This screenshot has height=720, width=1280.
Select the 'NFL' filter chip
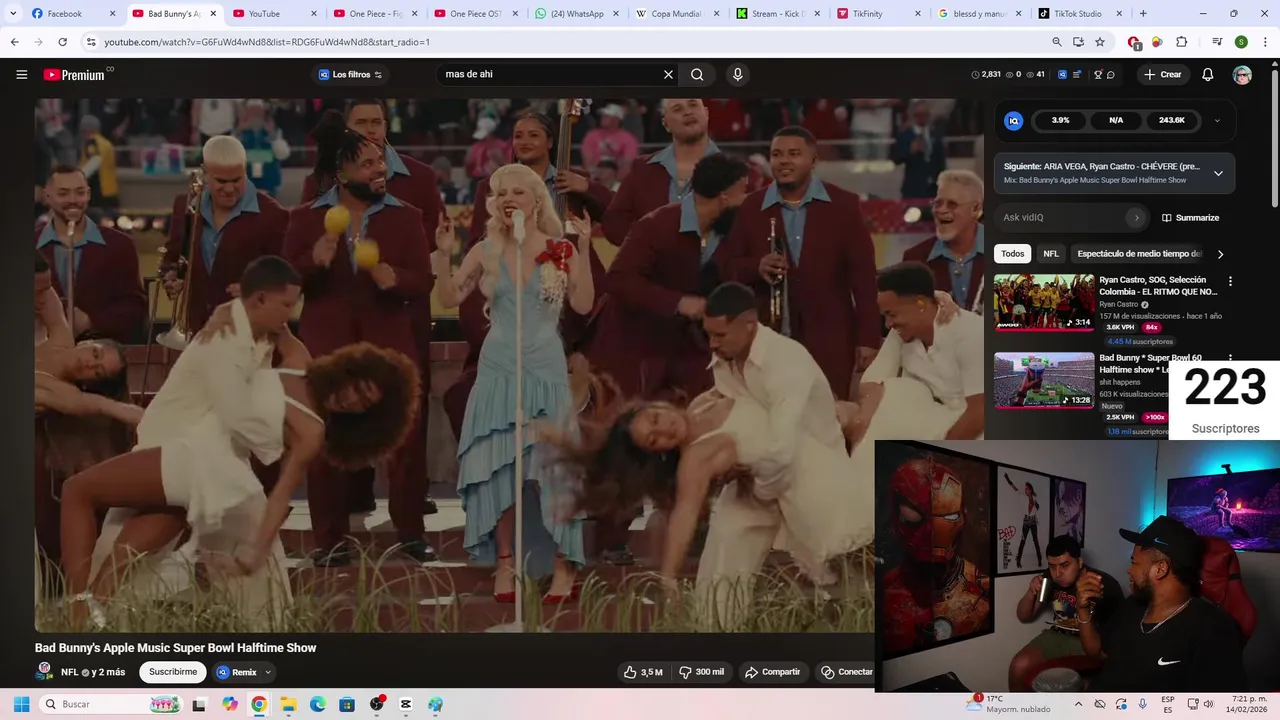pyautogui.click(x=1051, y=254)
